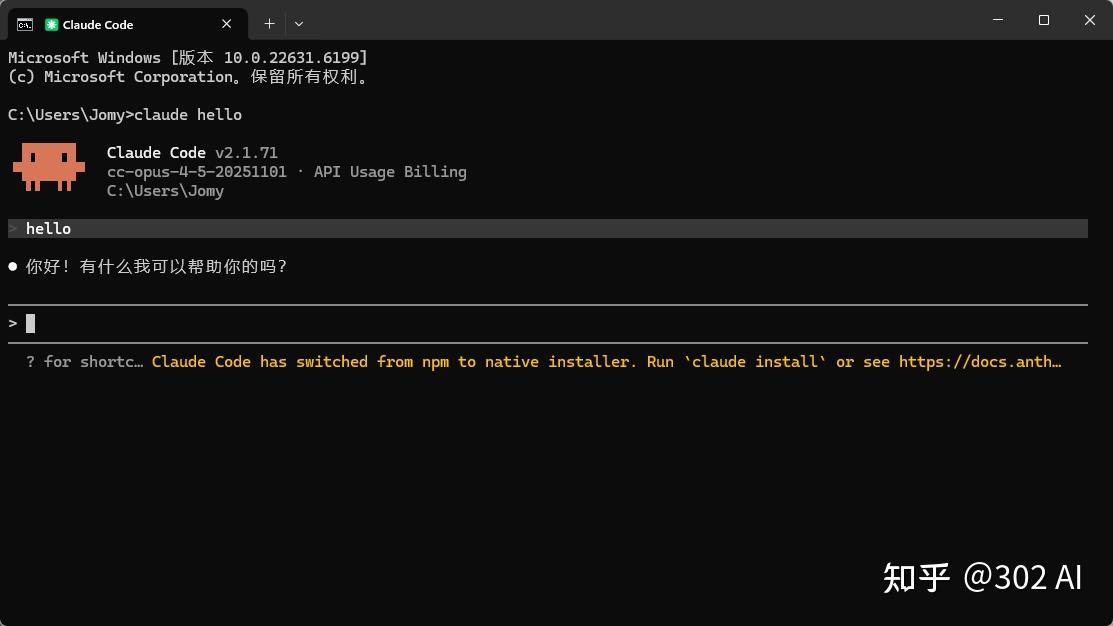The width and height of the screenshot is (1113, 626).
Task: Minimize the terminal window
Action: (x=997, y=20)
